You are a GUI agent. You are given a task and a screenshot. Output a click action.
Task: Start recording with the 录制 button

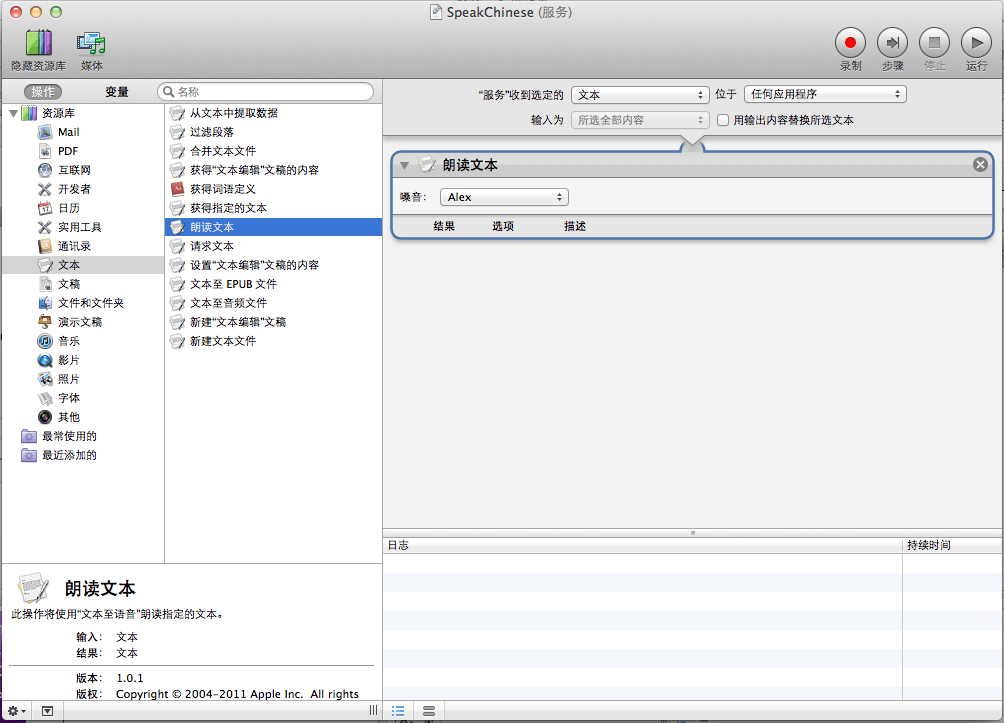(850, 43)
